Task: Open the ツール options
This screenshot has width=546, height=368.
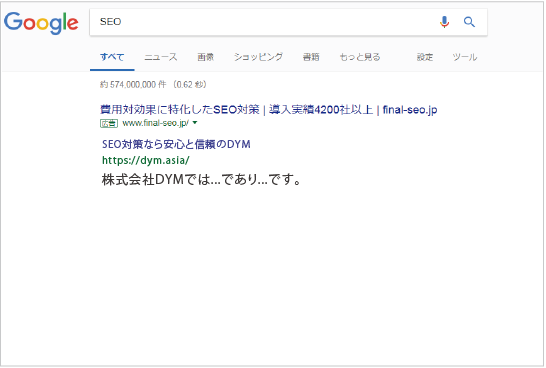Action: 465,57
